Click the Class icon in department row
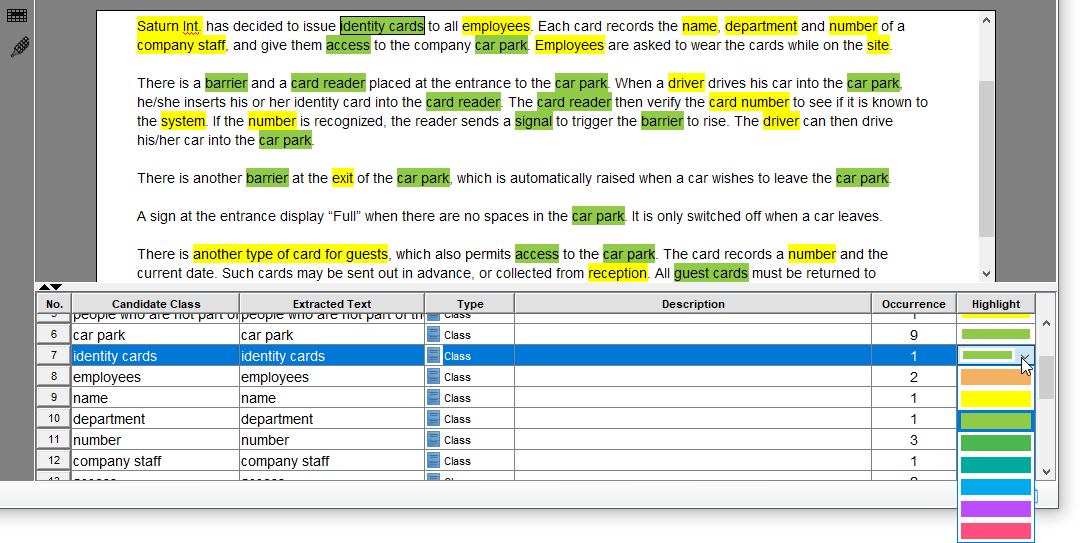Screen dimensions: 1080x543 (433, 419)
